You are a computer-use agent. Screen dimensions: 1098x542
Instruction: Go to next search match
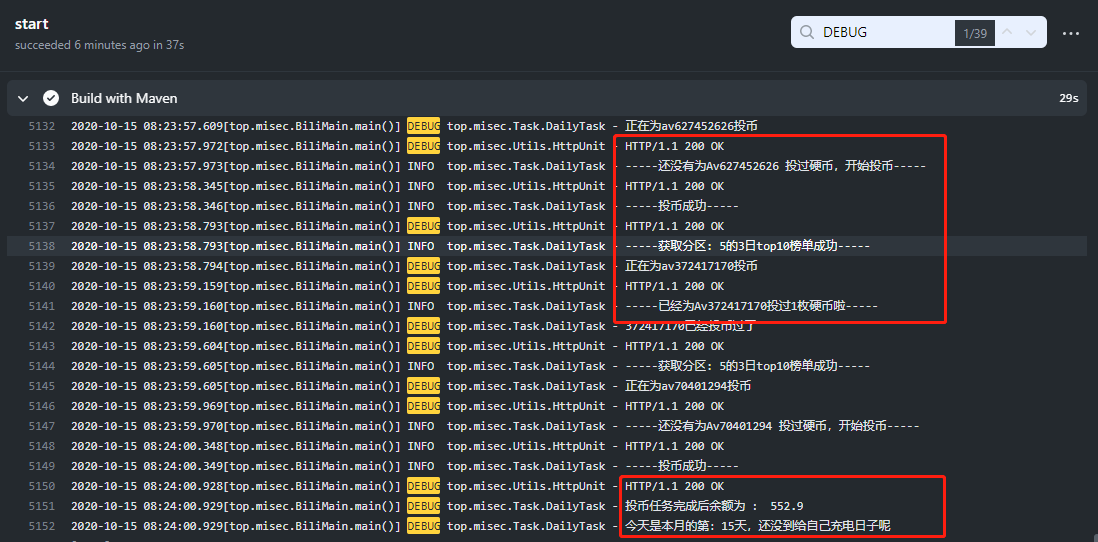(x=1030, y=32)
